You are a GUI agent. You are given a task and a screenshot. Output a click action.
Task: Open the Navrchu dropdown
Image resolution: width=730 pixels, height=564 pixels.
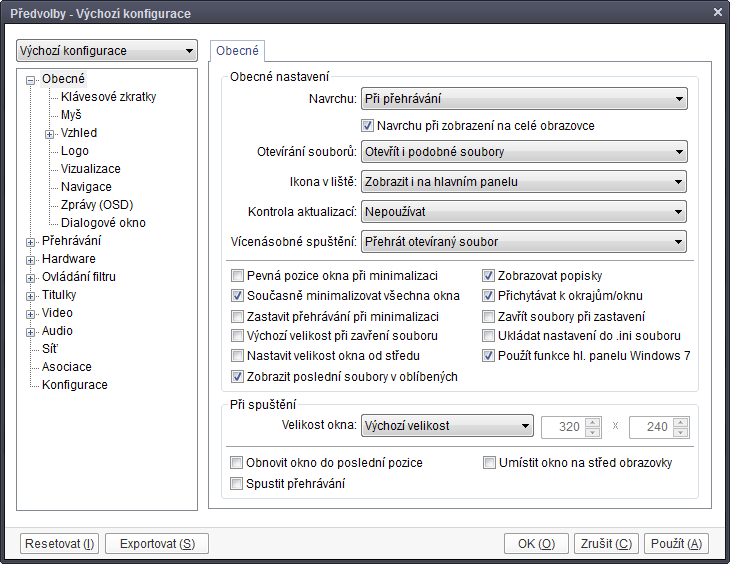523,99
